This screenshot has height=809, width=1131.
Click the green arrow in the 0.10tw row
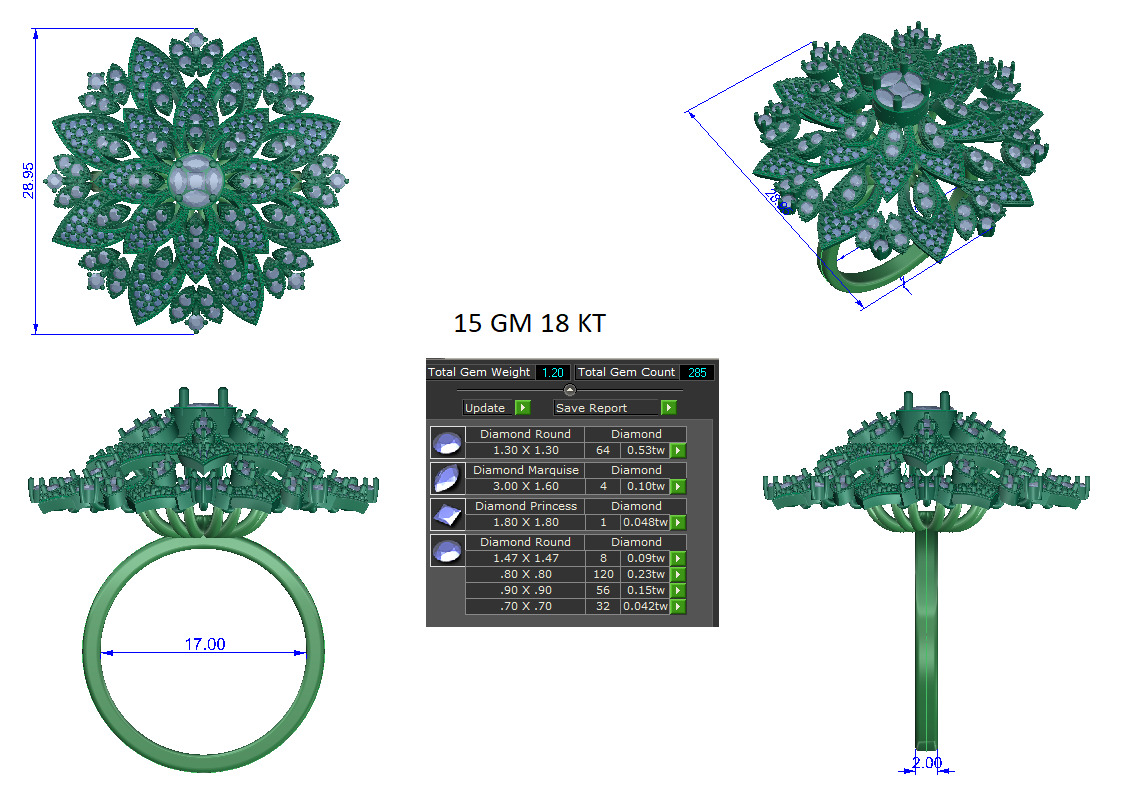tap(678, 487)
